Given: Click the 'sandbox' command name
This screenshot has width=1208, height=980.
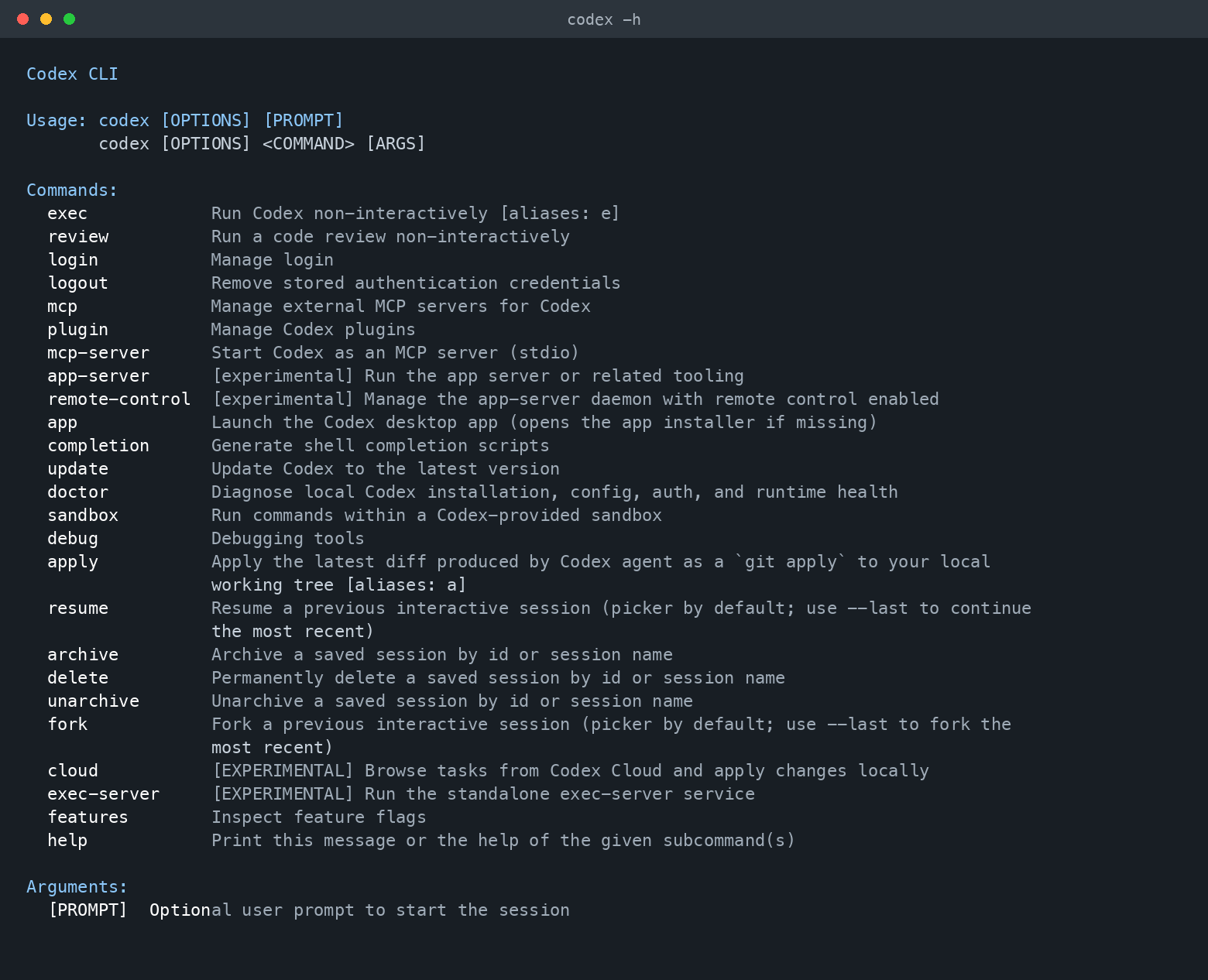Looking at the screenshot, I should tap(83, 516).
